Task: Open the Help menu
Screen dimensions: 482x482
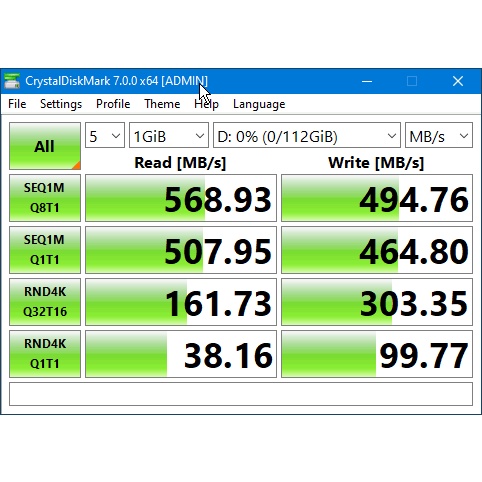Action: 206,104
